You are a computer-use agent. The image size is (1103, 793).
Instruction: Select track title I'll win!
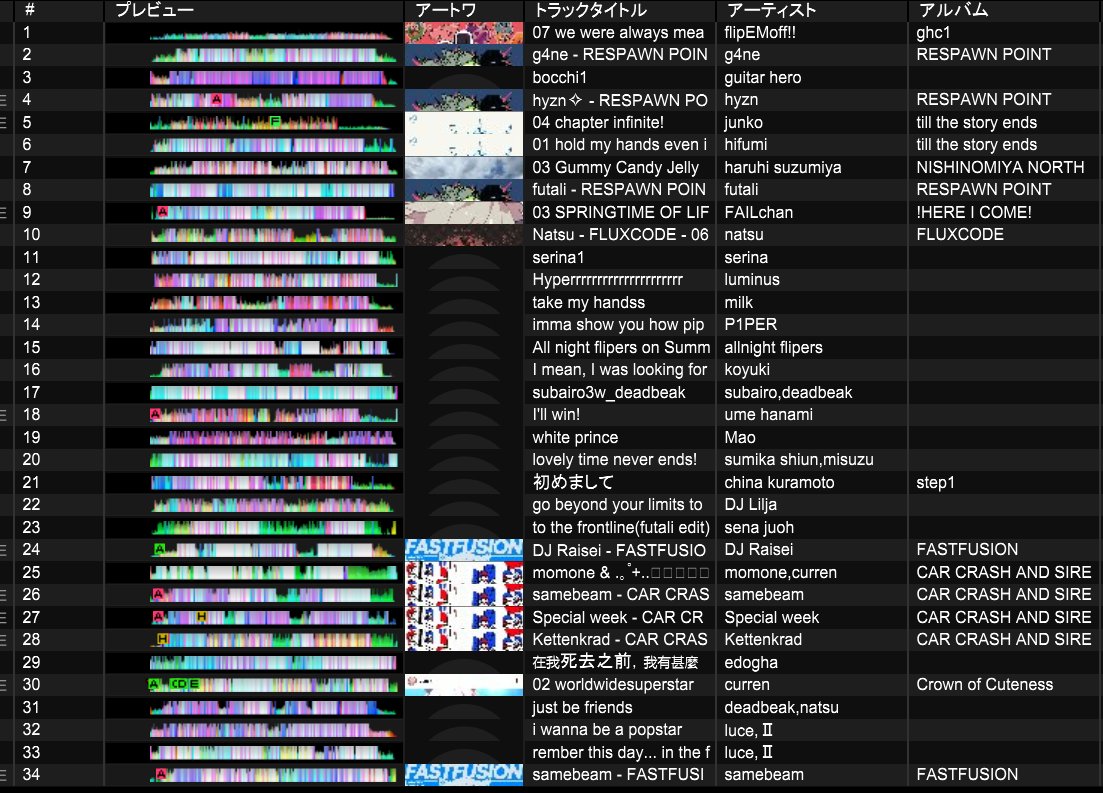tap(556, 414)
